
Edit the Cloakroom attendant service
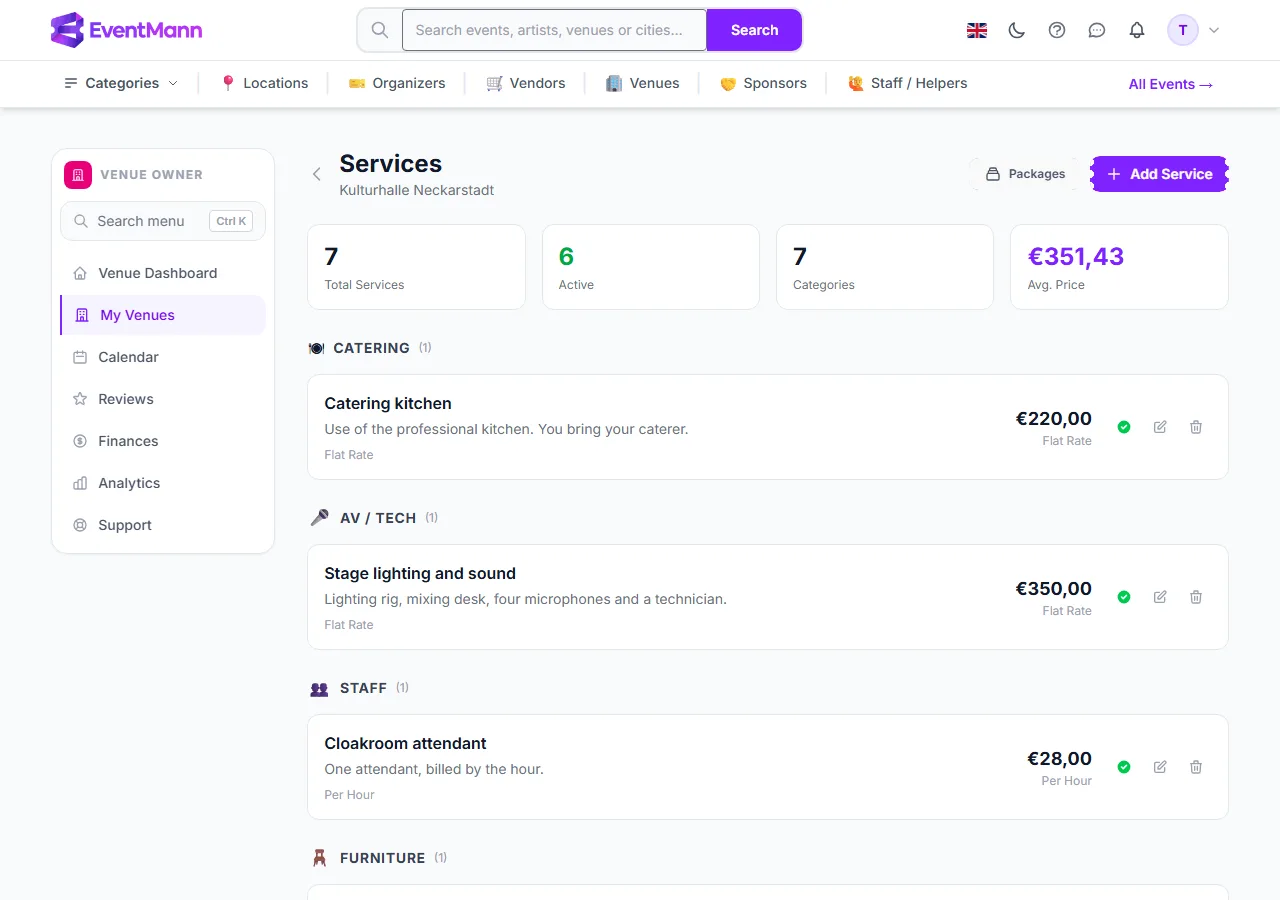(x=1160, y=767)
